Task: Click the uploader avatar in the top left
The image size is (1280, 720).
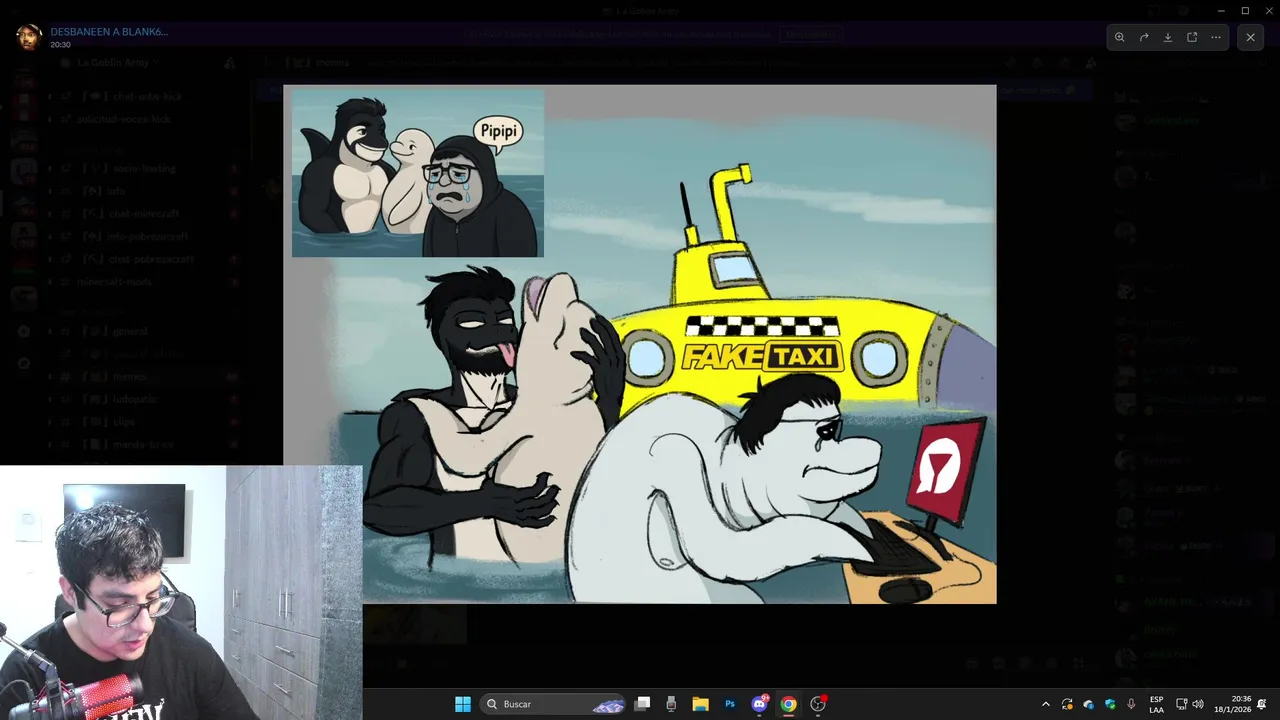Action: click(x=29, y=37)
